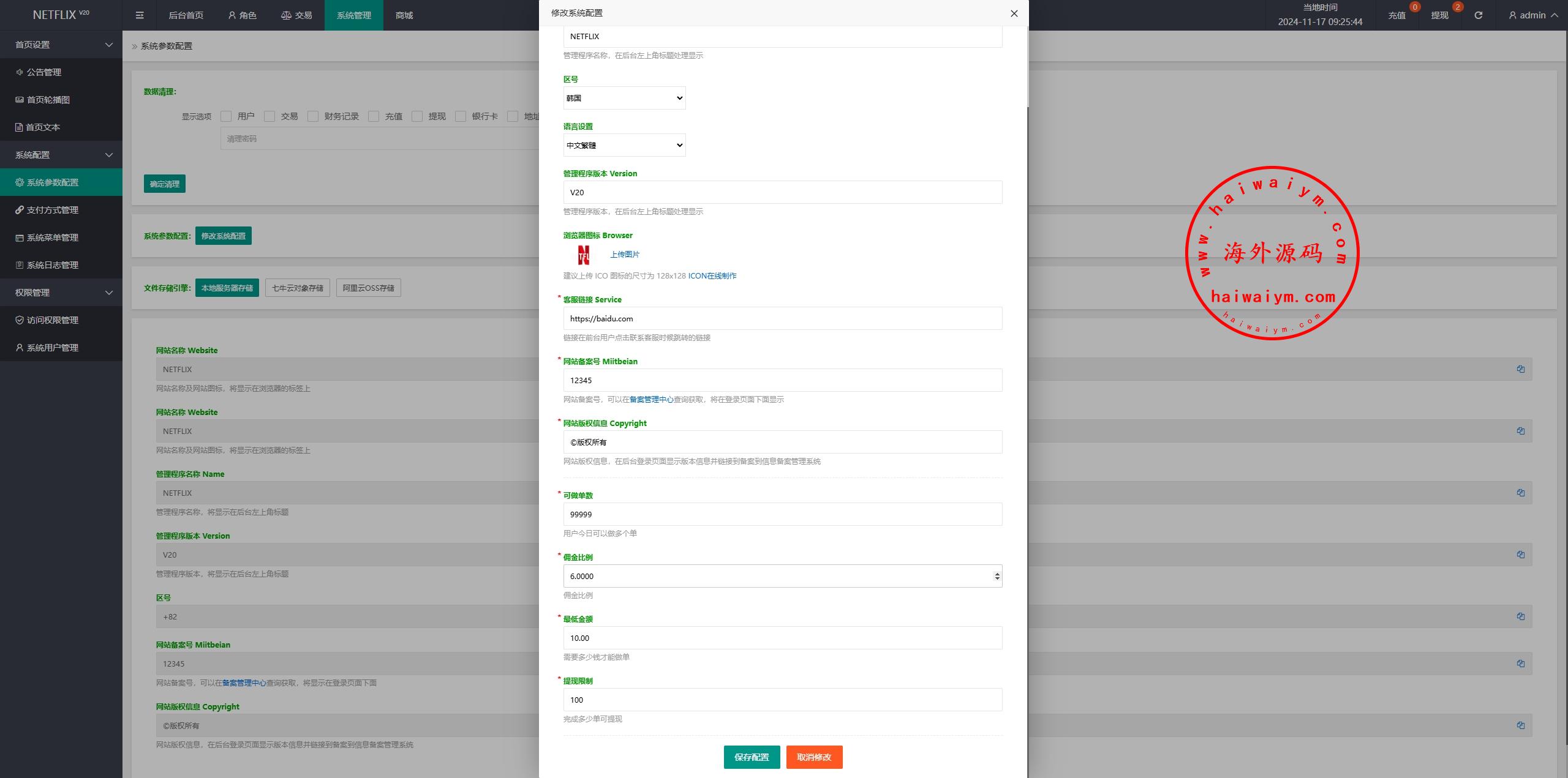Enable the 提现 checkbox option
The height and width of the screenshot is (778, 1568).
coord(417,116)
